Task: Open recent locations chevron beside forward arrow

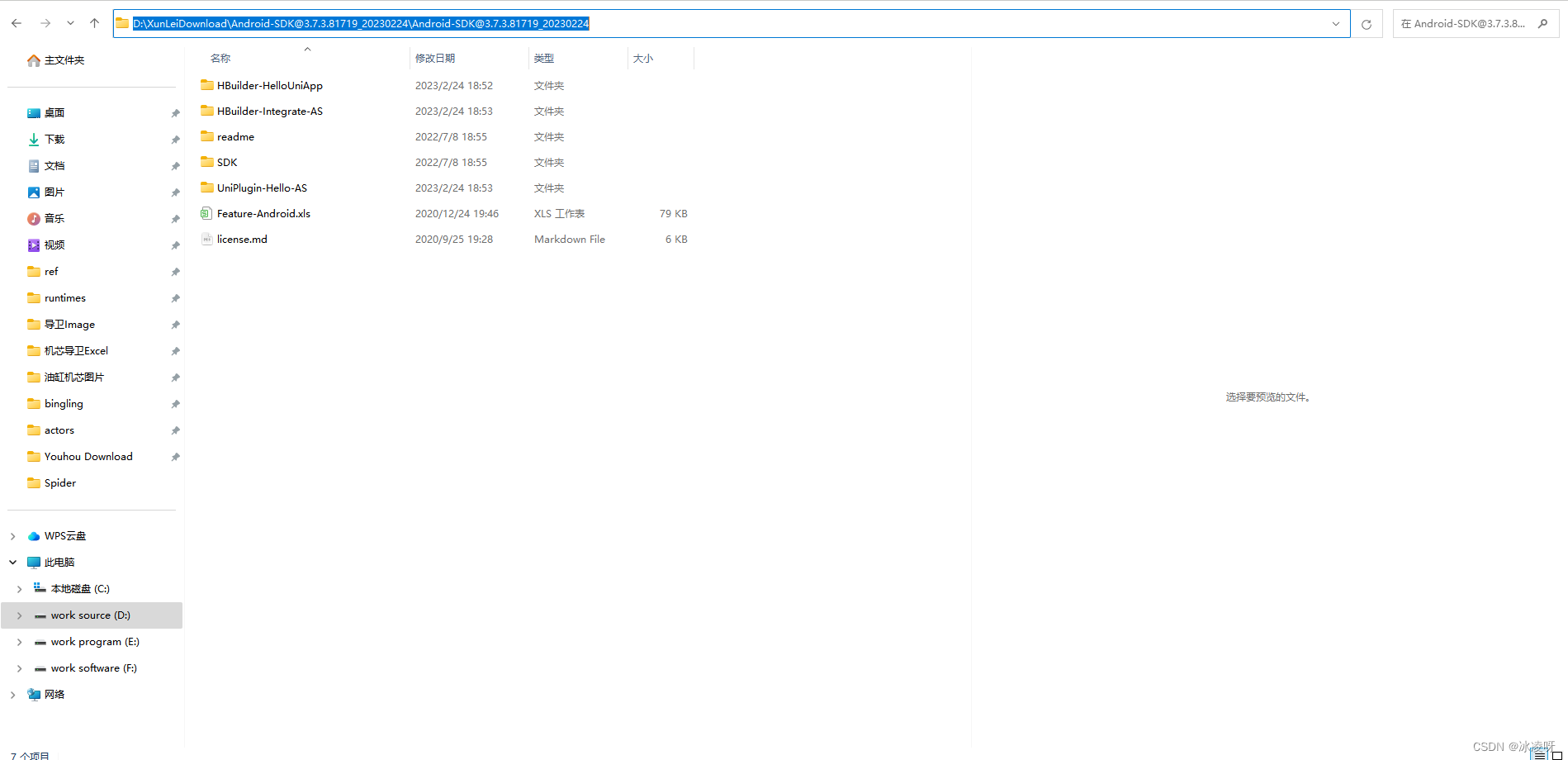Action: click(x=70, y=23)
